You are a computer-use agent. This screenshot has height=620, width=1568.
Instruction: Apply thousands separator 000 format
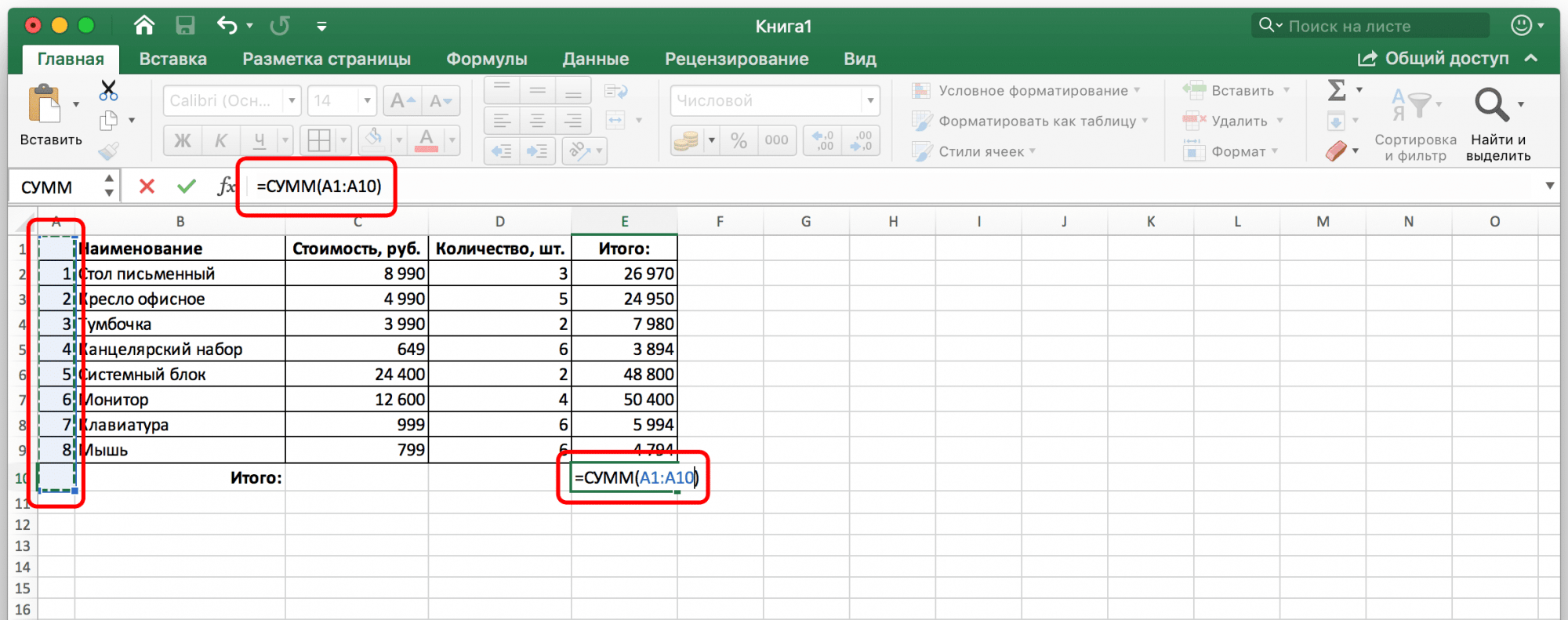coord(777,140)
